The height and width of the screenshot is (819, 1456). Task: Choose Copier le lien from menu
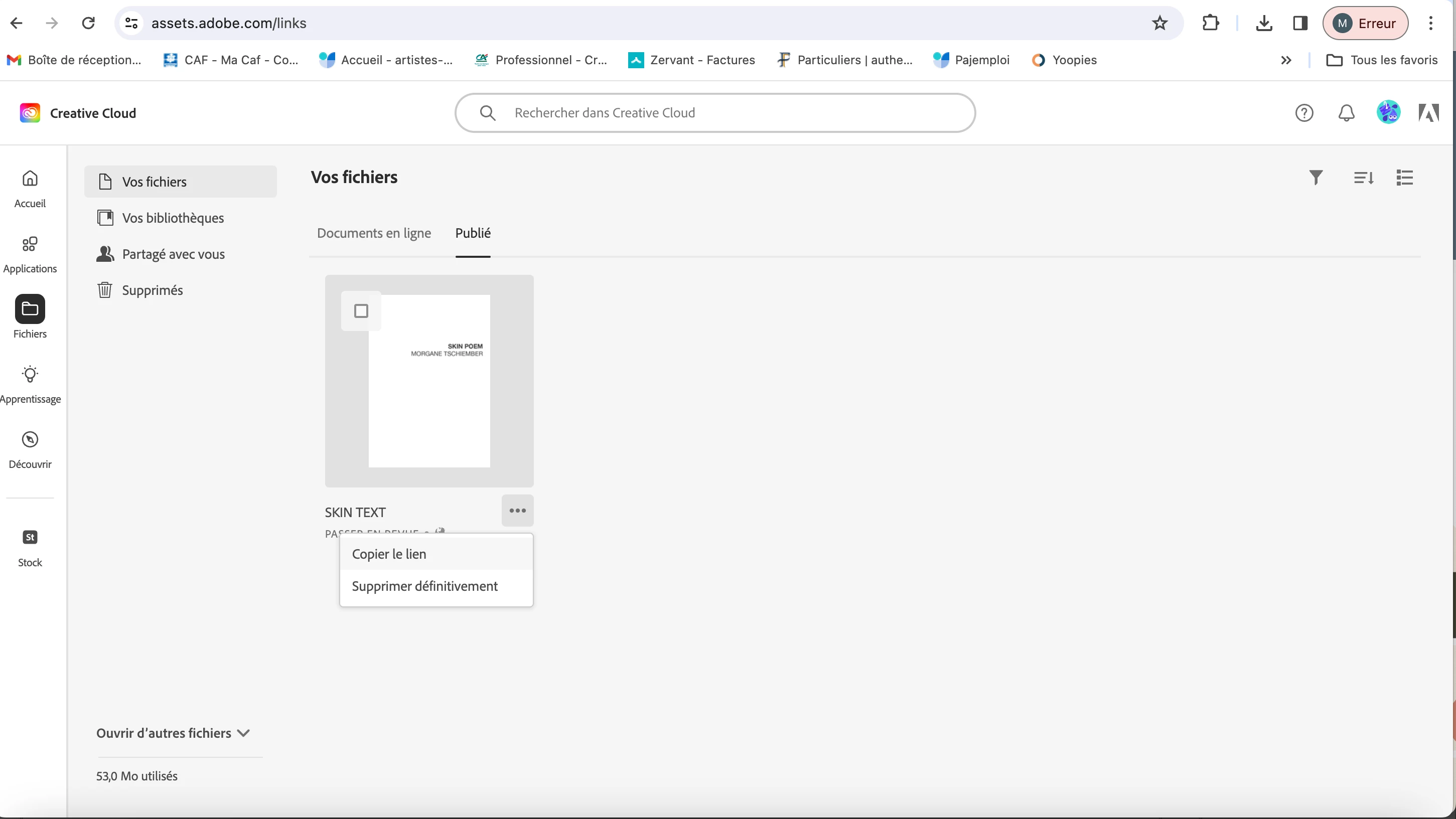(x=389, y=554)
